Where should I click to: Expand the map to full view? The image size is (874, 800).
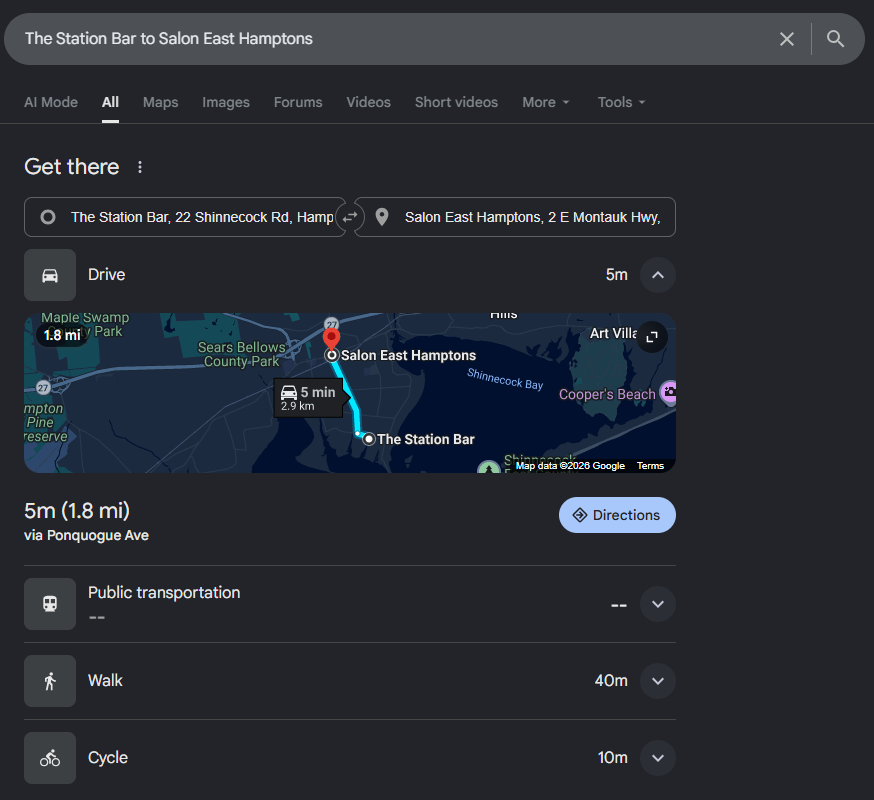pyautogui.click(x=652, y=337)
